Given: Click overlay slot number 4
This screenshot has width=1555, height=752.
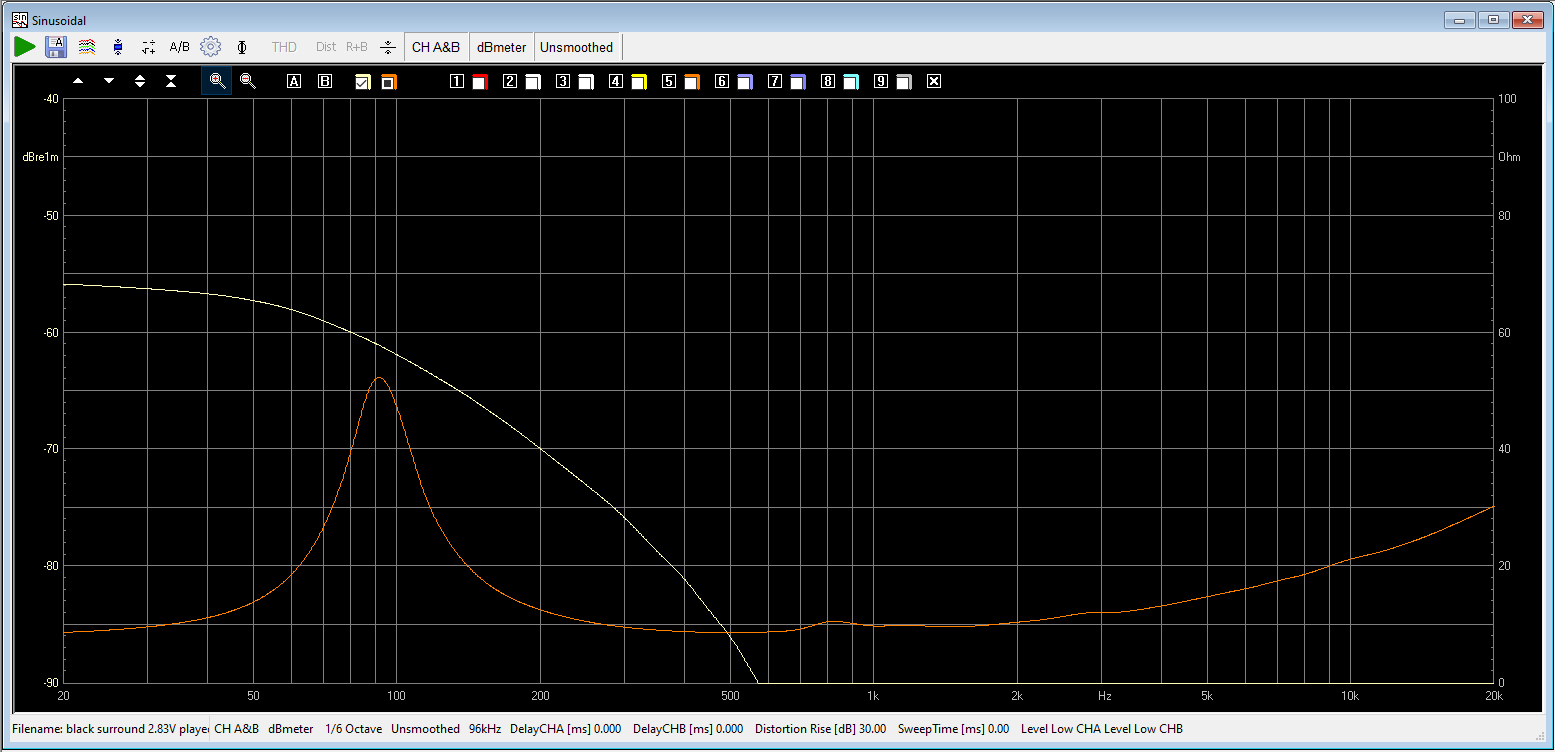Looking at the screenshot, I should 616,81.
